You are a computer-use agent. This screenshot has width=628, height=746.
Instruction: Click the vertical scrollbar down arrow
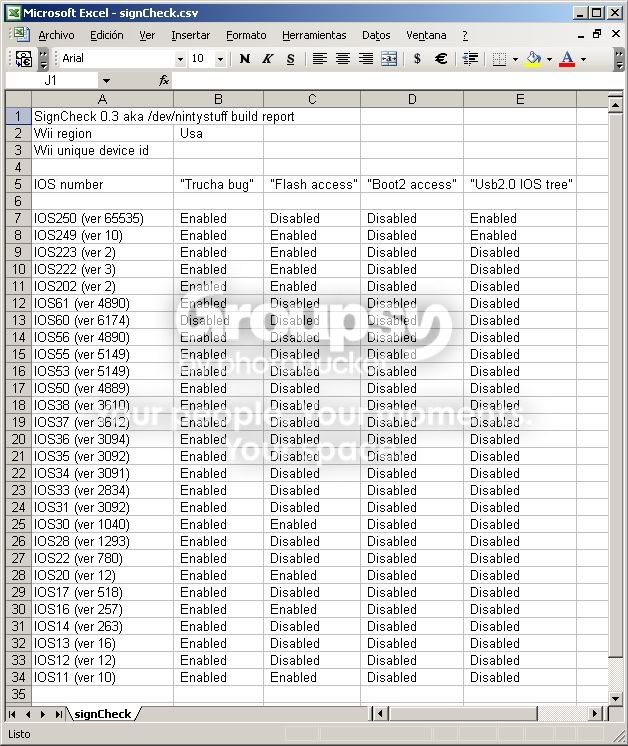coord(615,698)
